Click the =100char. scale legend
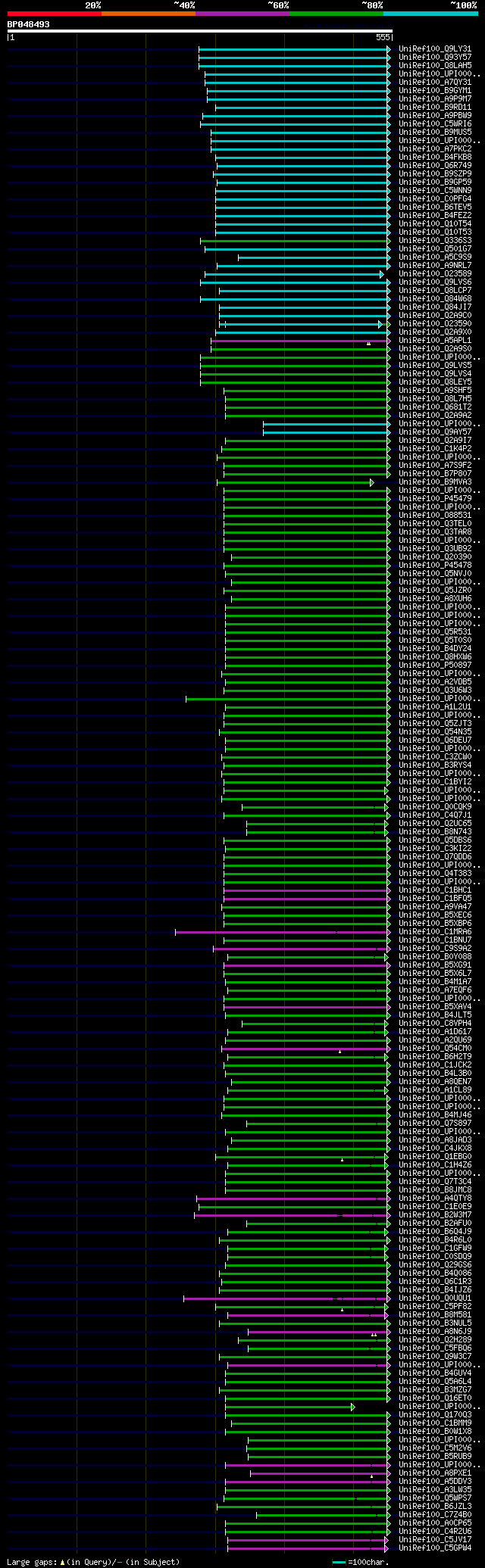Image resolution: width=485 pixels, height=1568 pixels. pyautogui.click(x=361, y=1562)
